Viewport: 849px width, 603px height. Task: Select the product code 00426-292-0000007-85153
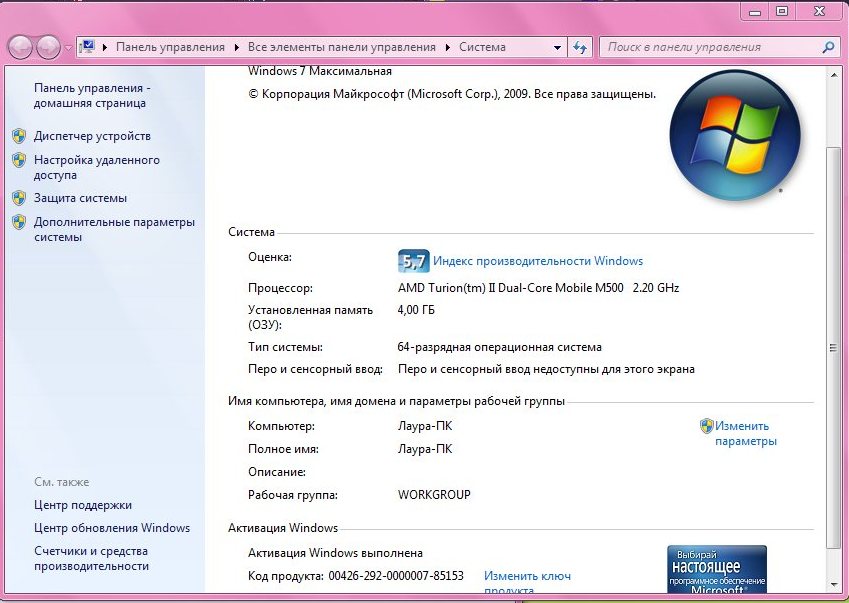pyautogui.click(x=396, y=576)
